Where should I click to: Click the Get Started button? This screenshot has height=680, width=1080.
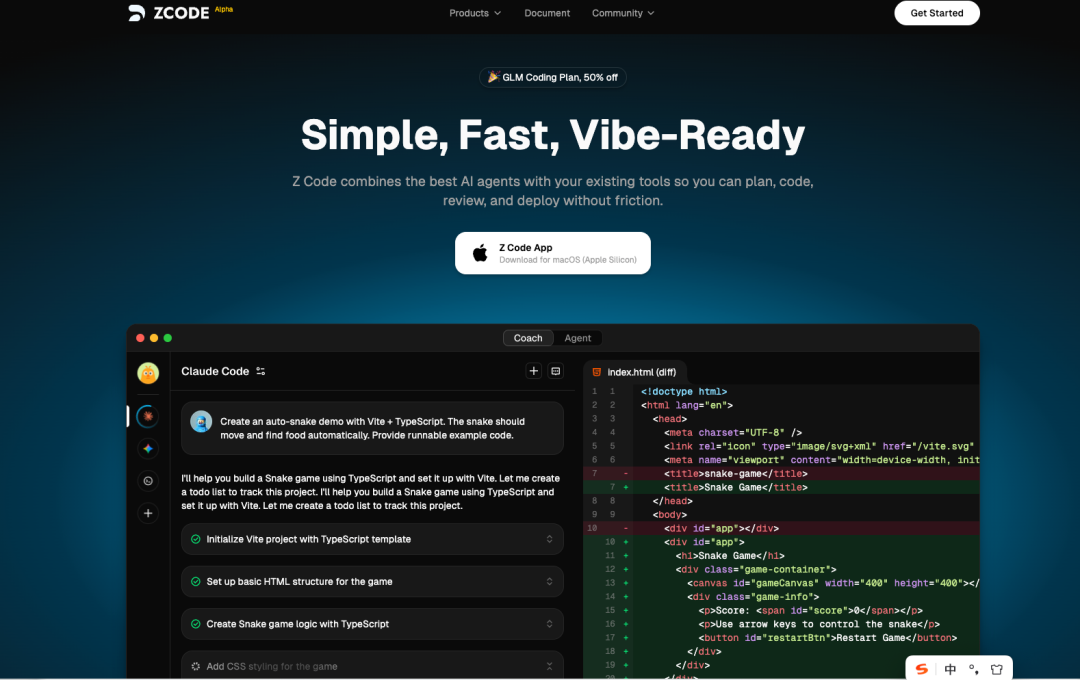(936, 13)
